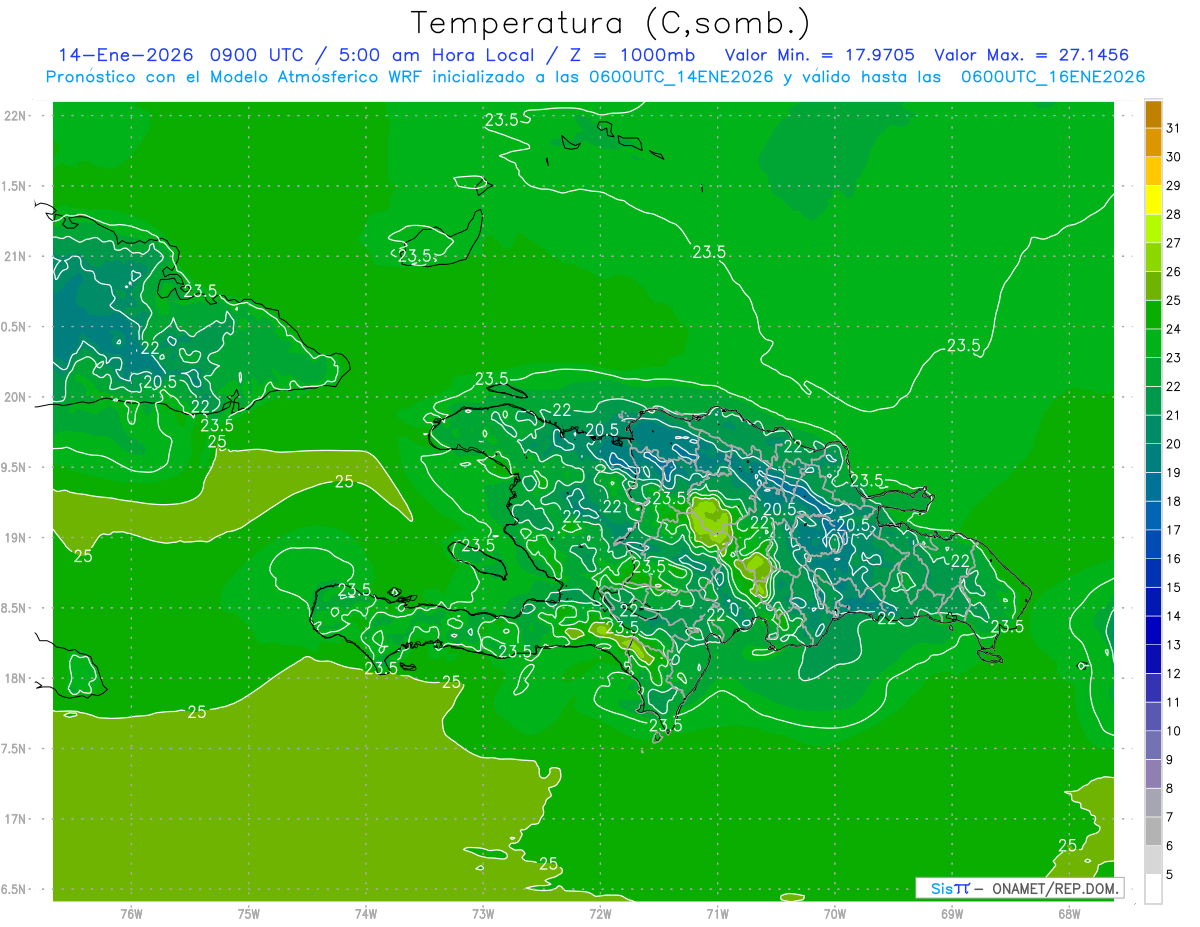The height and width of the screenshot is (927, 1200).
Task: Click the longitude axis label "70W"
Action: tap(835, 915)
